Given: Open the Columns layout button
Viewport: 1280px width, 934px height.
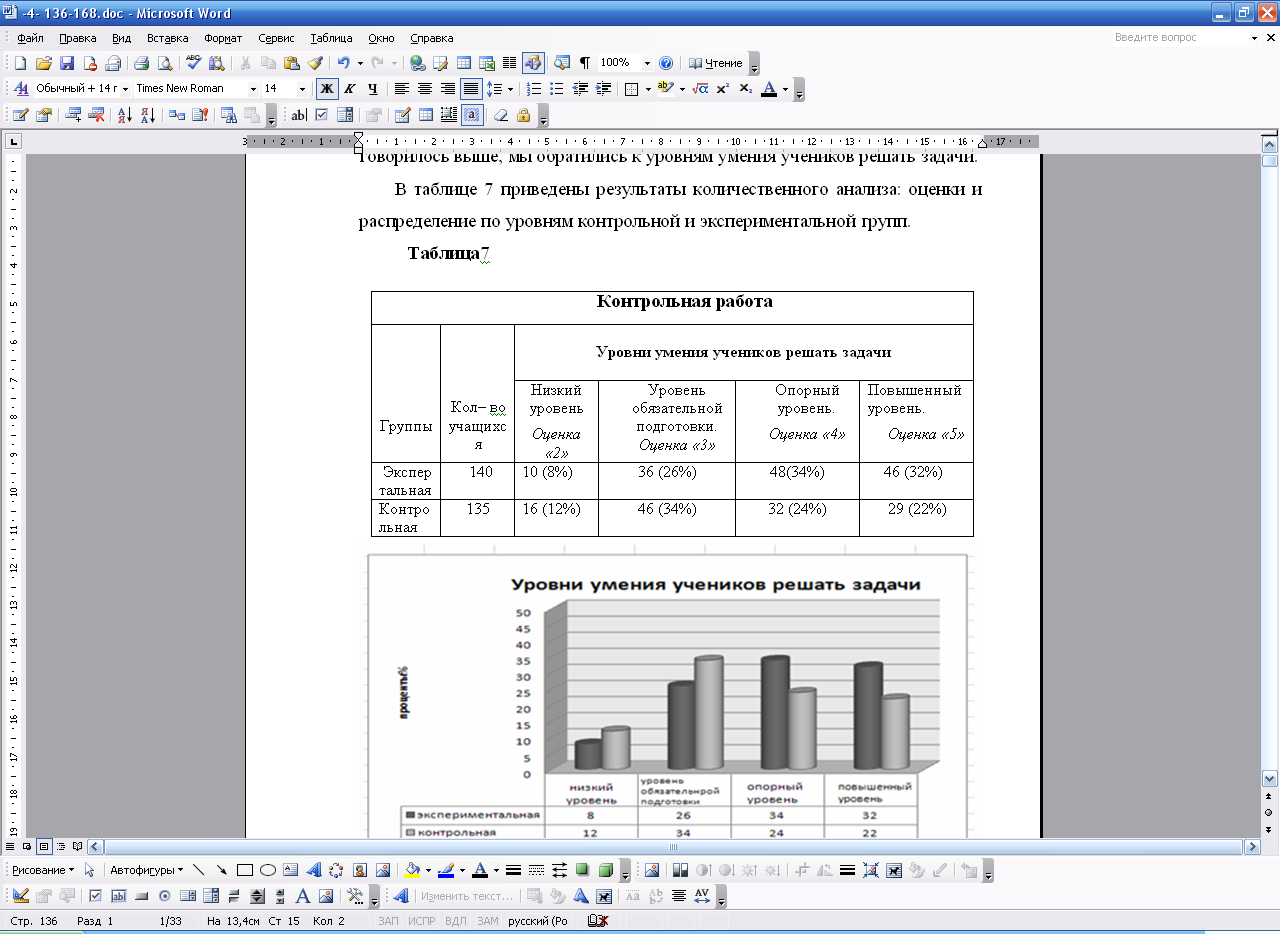Looking at the screenshot, I should click(x=509, y=63).
